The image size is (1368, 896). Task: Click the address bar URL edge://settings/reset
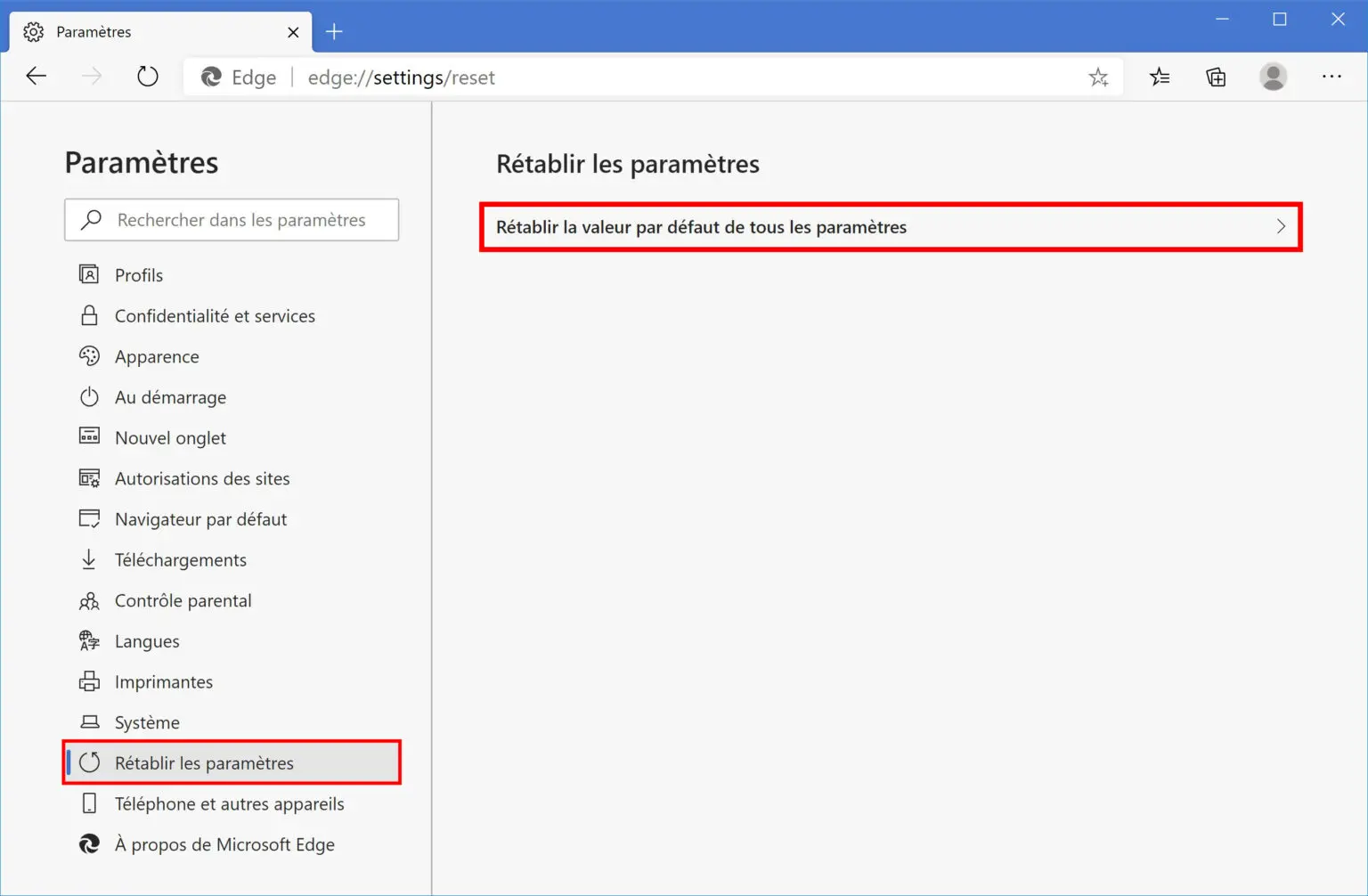pos(401,77)
